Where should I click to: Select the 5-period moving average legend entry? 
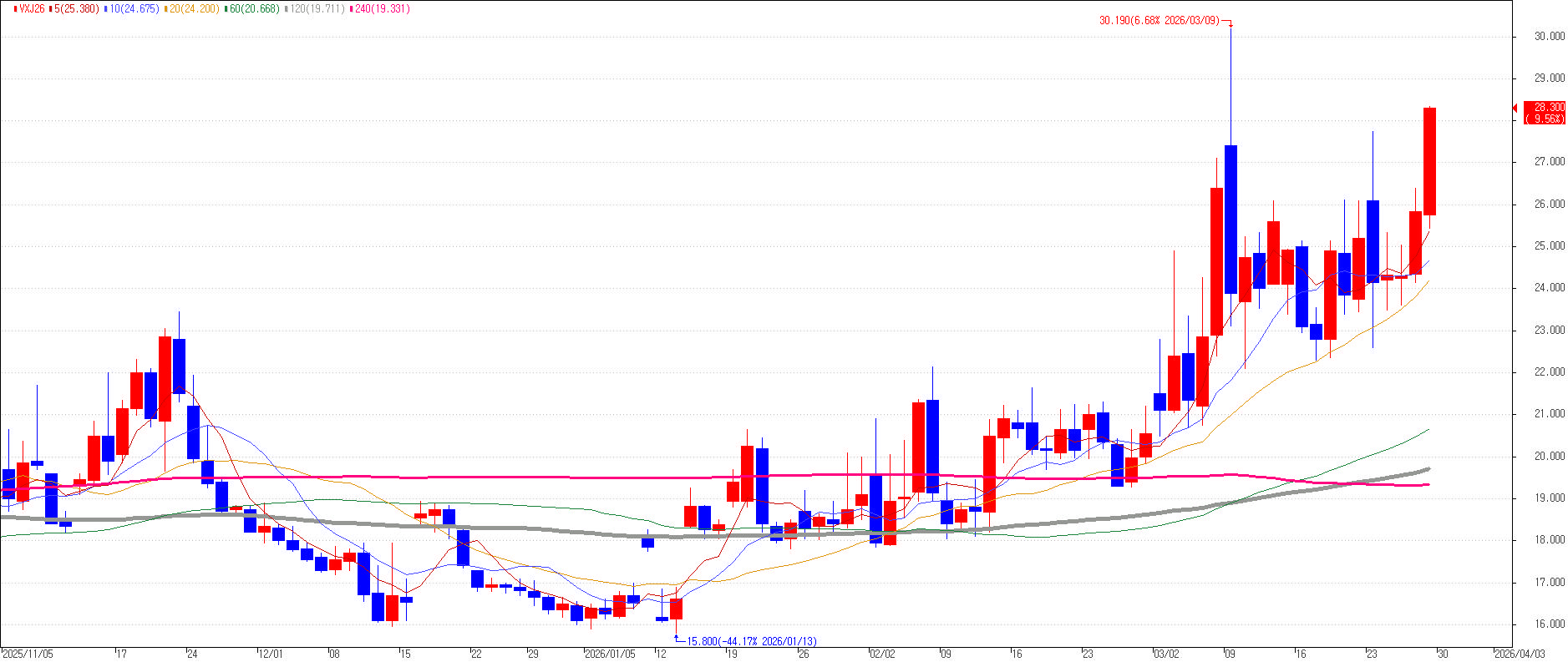(x=77, y=9)
